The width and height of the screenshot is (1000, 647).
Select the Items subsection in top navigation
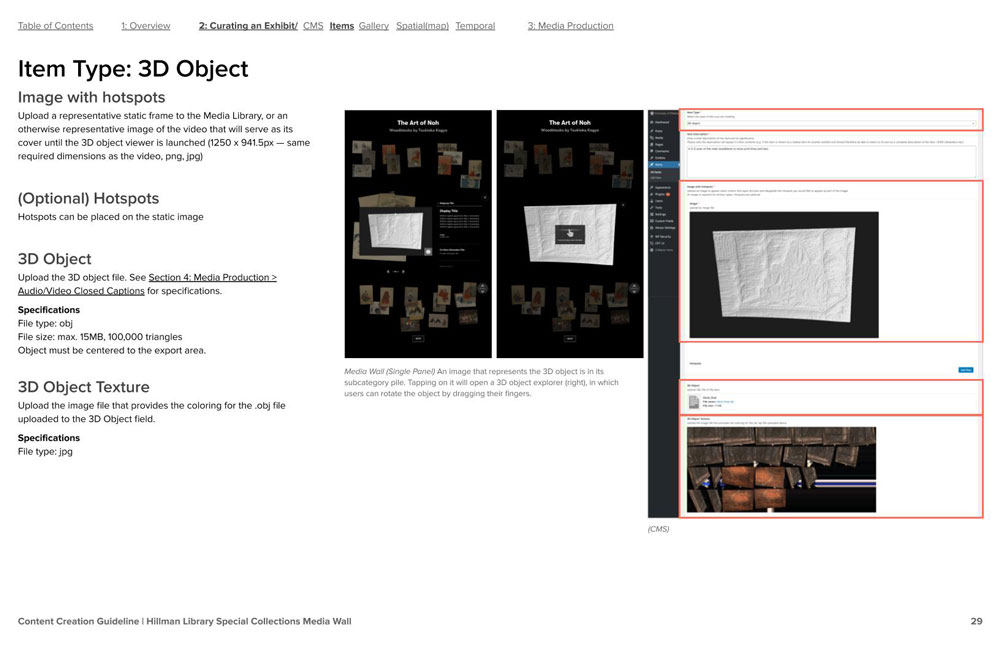pos(342,26)
